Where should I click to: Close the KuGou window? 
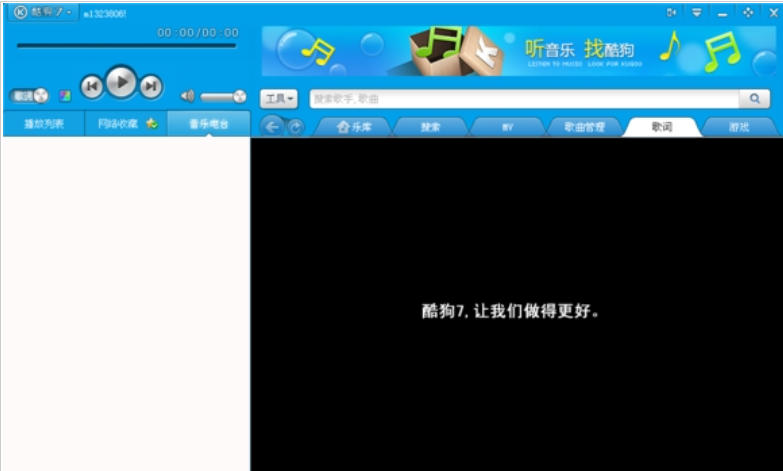click(774, 13)
